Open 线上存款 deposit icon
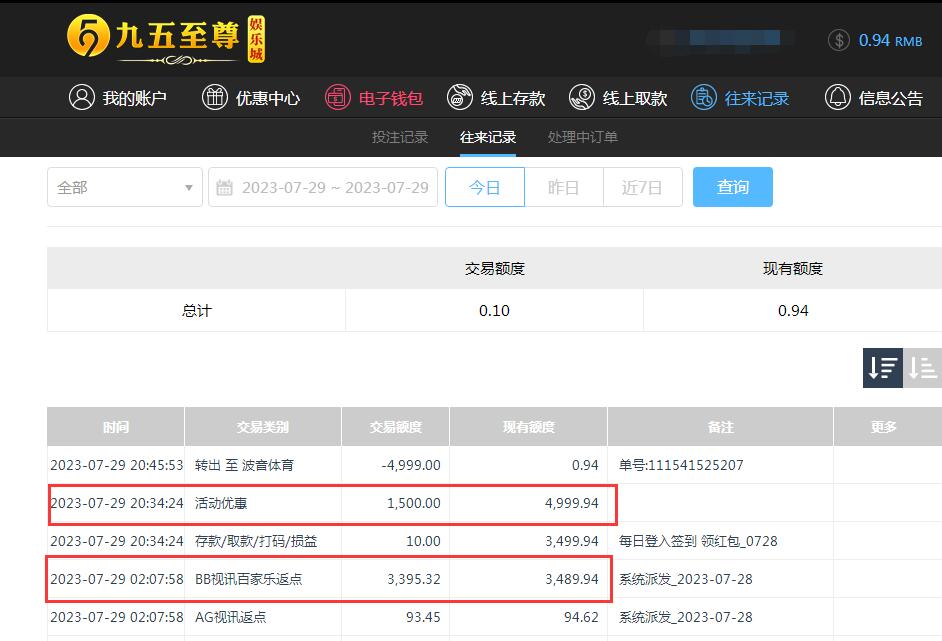The width and height of the screenshot is (942, 641). pos(460,97)
